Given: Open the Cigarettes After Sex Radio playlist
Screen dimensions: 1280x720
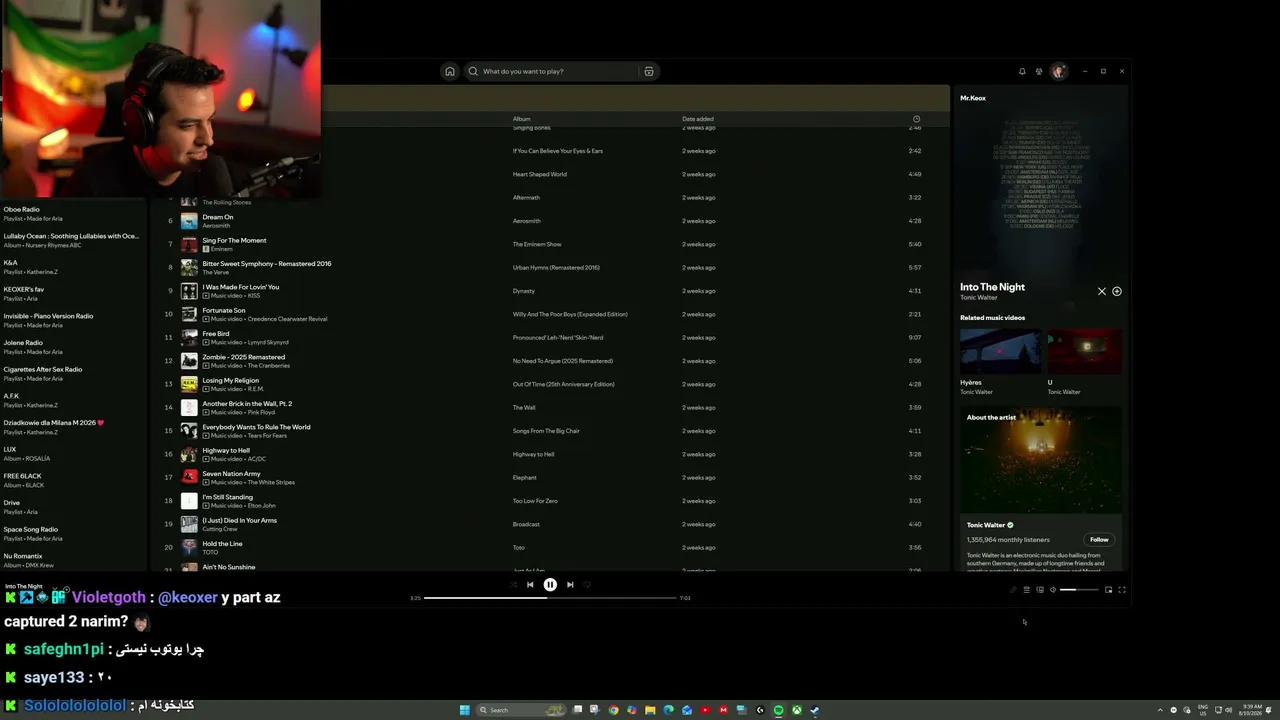Looking at the screenshot, I should [x=72, y=374].
